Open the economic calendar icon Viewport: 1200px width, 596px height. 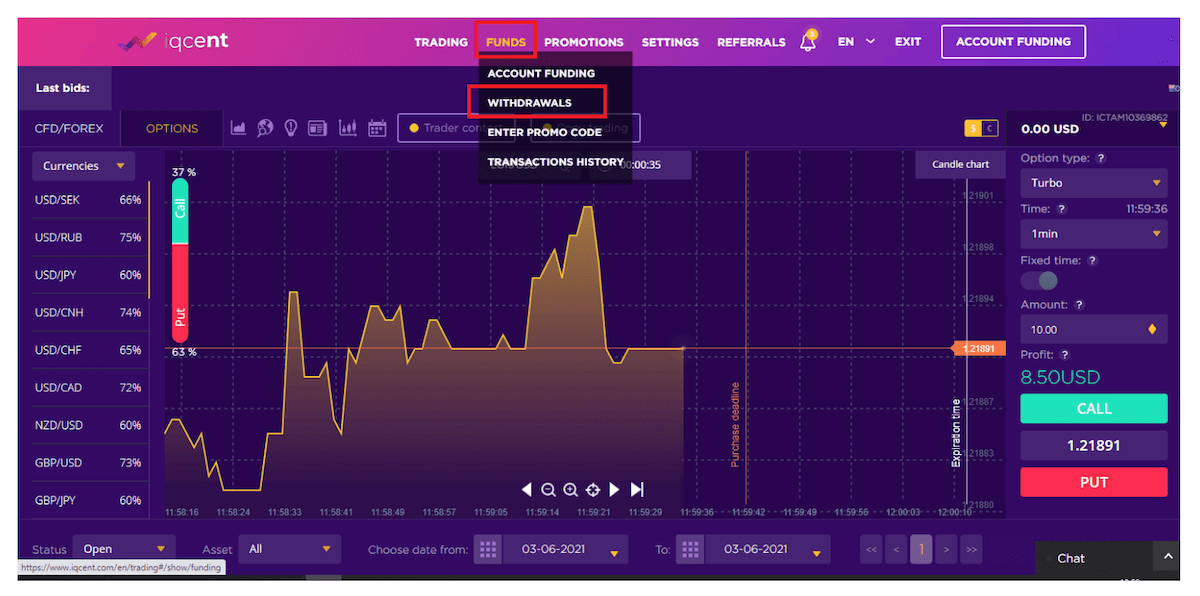377,128
